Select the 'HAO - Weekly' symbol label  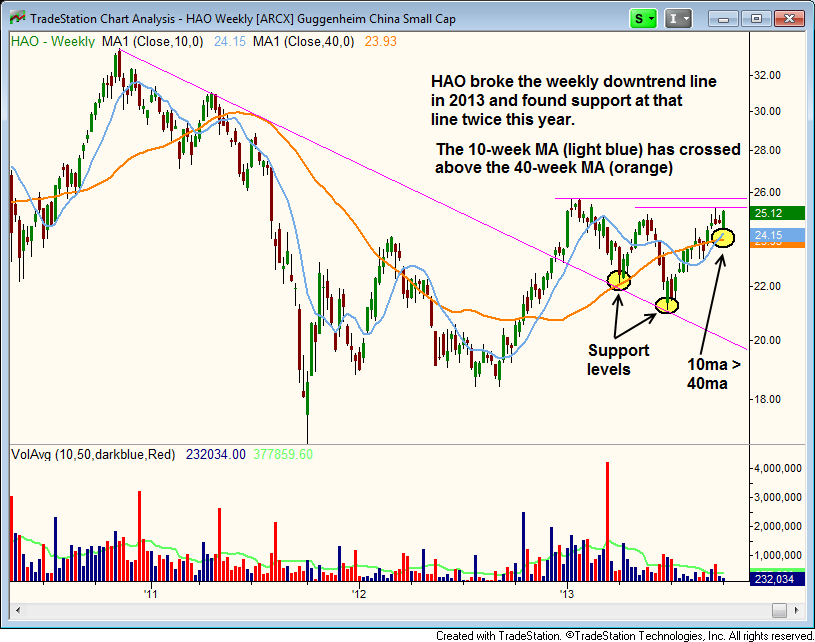click(53, 42)
